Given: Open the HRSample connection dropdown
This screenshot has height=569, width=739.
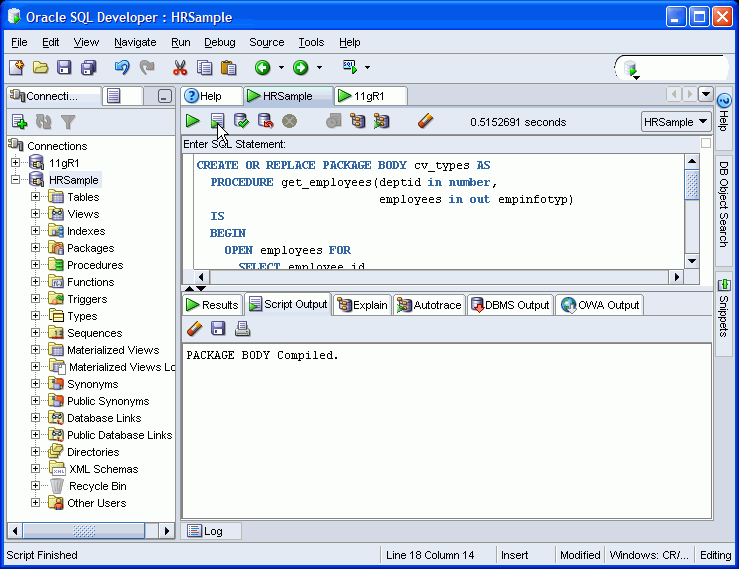Looking at the screenshot, I should coord(676,122).
